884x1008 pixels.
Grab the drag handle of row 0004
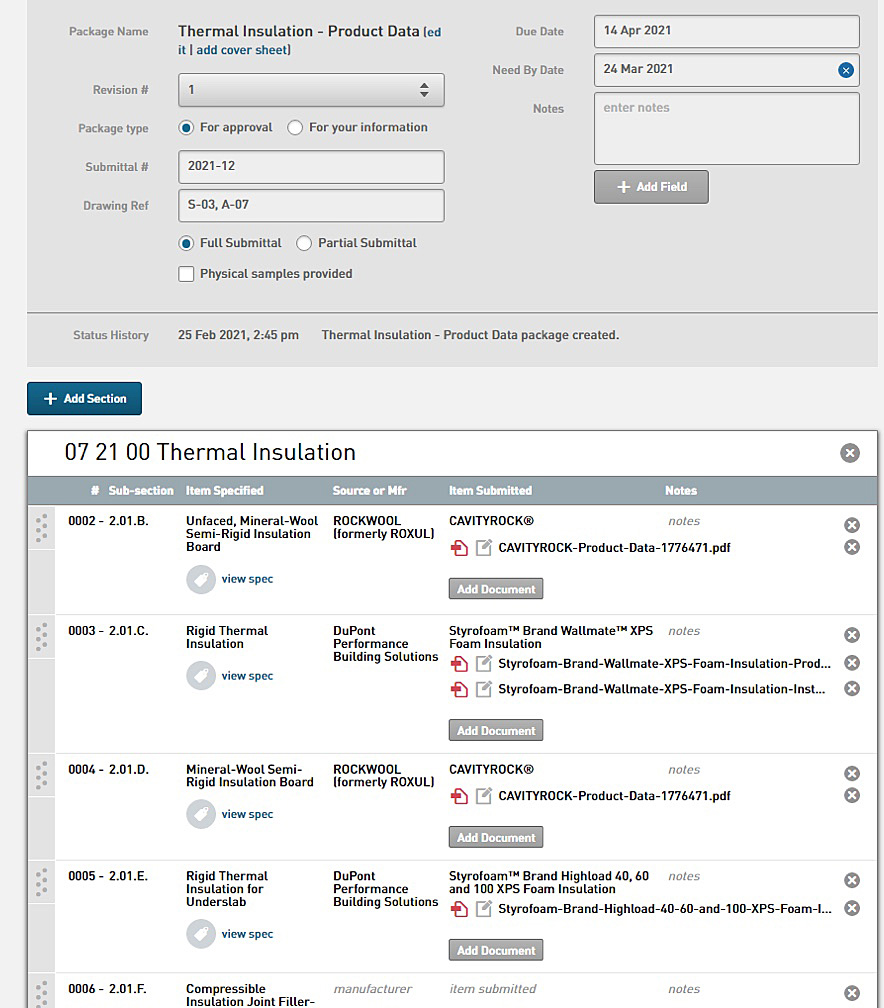click(42, 775)
